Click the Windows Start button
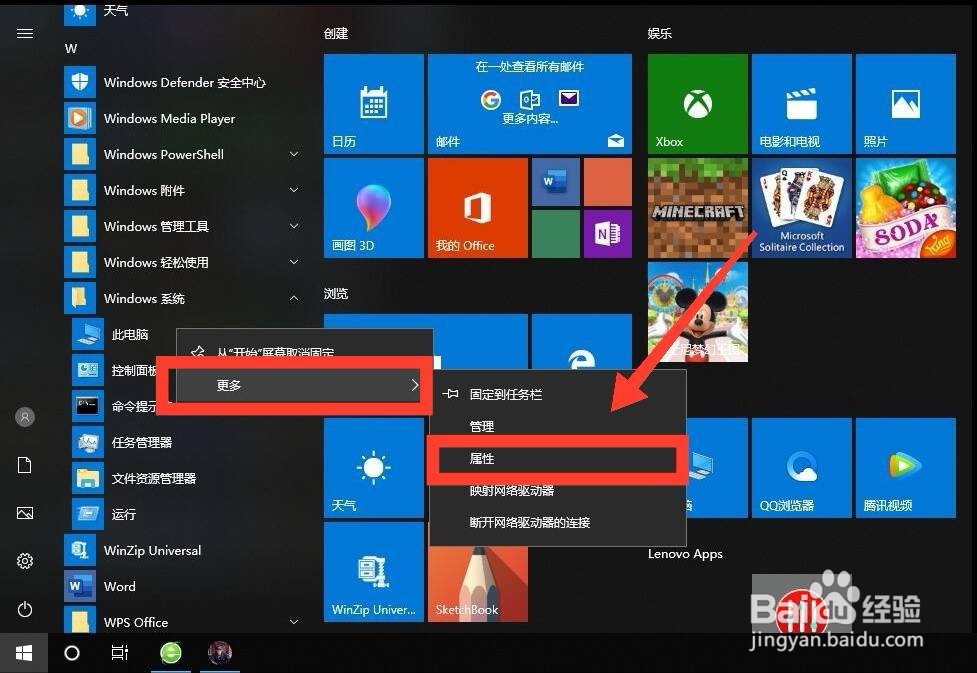This screenshot has height=673, width=977. (24, 653)
